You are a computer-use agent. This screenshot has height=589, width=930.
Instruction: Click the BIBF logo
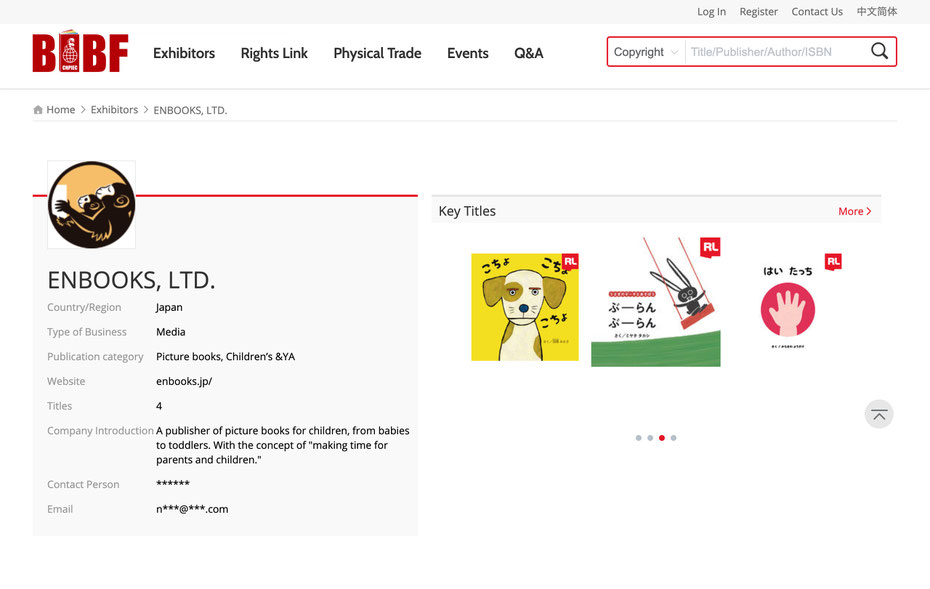tap(80, 51)
